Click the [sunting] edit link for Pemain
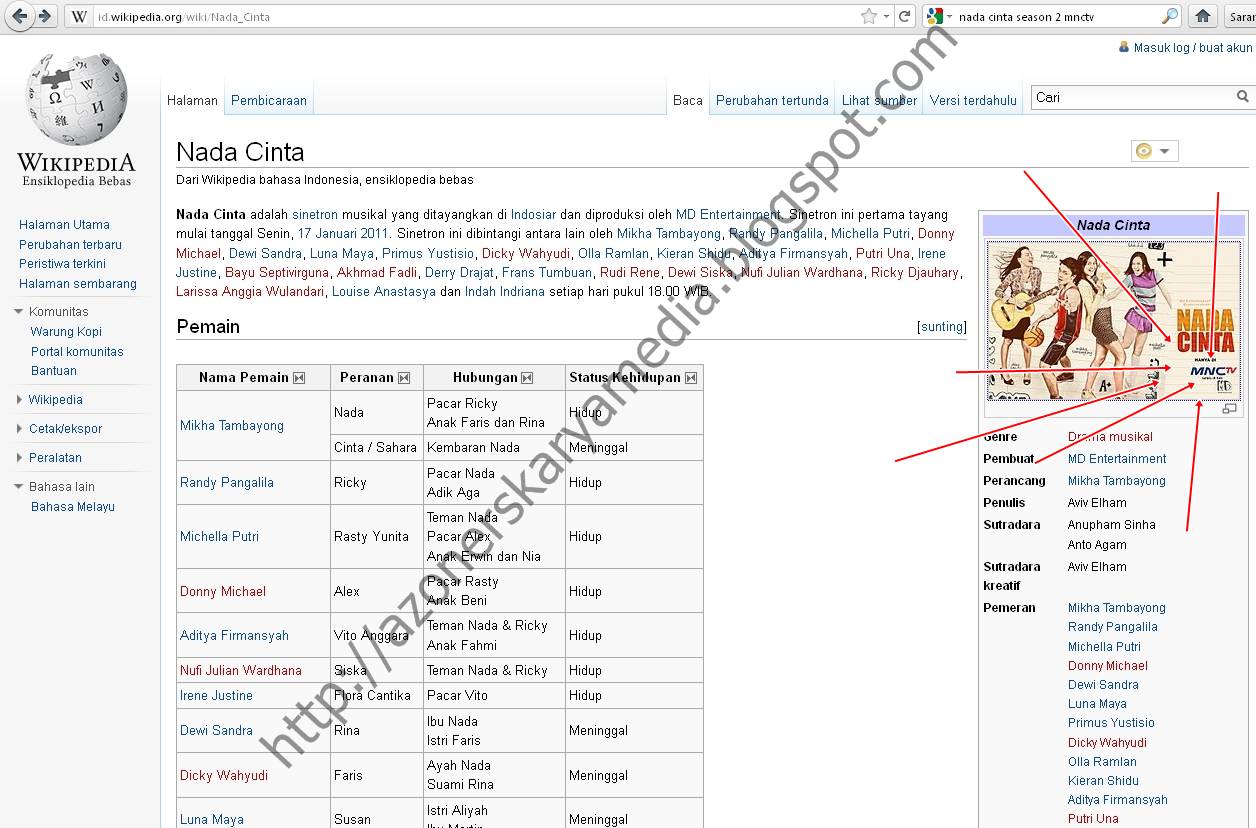This screenshot has height=828, width=1256. (x=942, y=327)
